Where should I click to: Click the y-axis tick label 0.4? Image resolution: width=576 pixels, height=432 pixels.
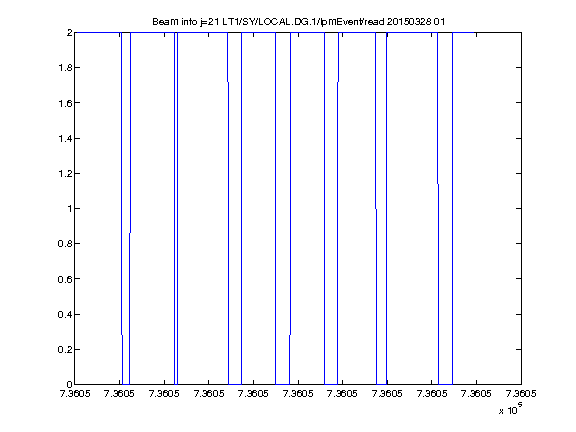[x=65, y=314]
